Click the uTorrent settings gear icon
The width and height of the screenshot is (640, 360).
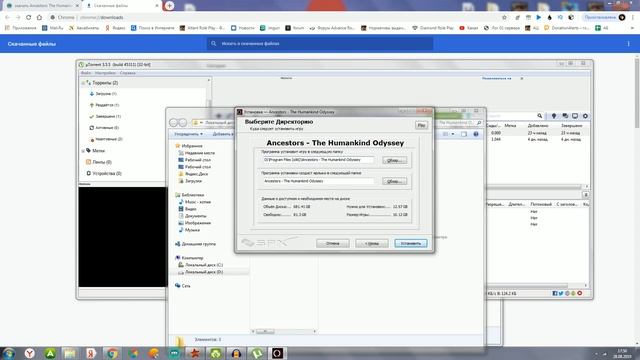point(585,116)
